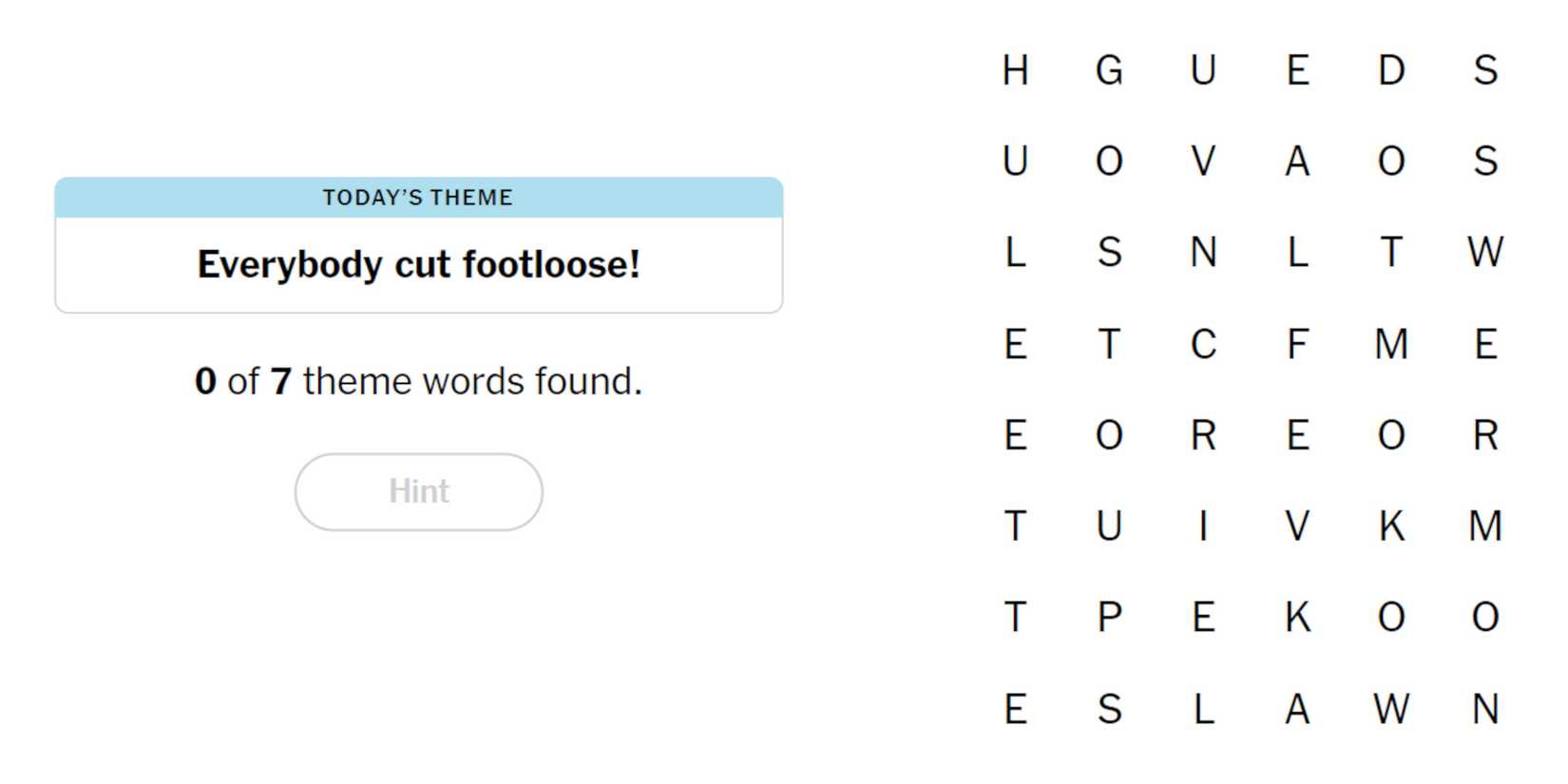The height and width of the screenshot is (784, 1568).
Task: Click the letter N in the third row
Action: (x=1203, y=253)
